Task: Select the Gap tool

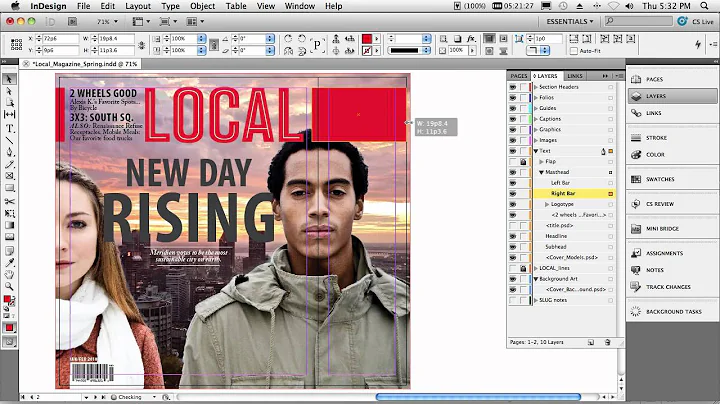Action: (9, 114)
